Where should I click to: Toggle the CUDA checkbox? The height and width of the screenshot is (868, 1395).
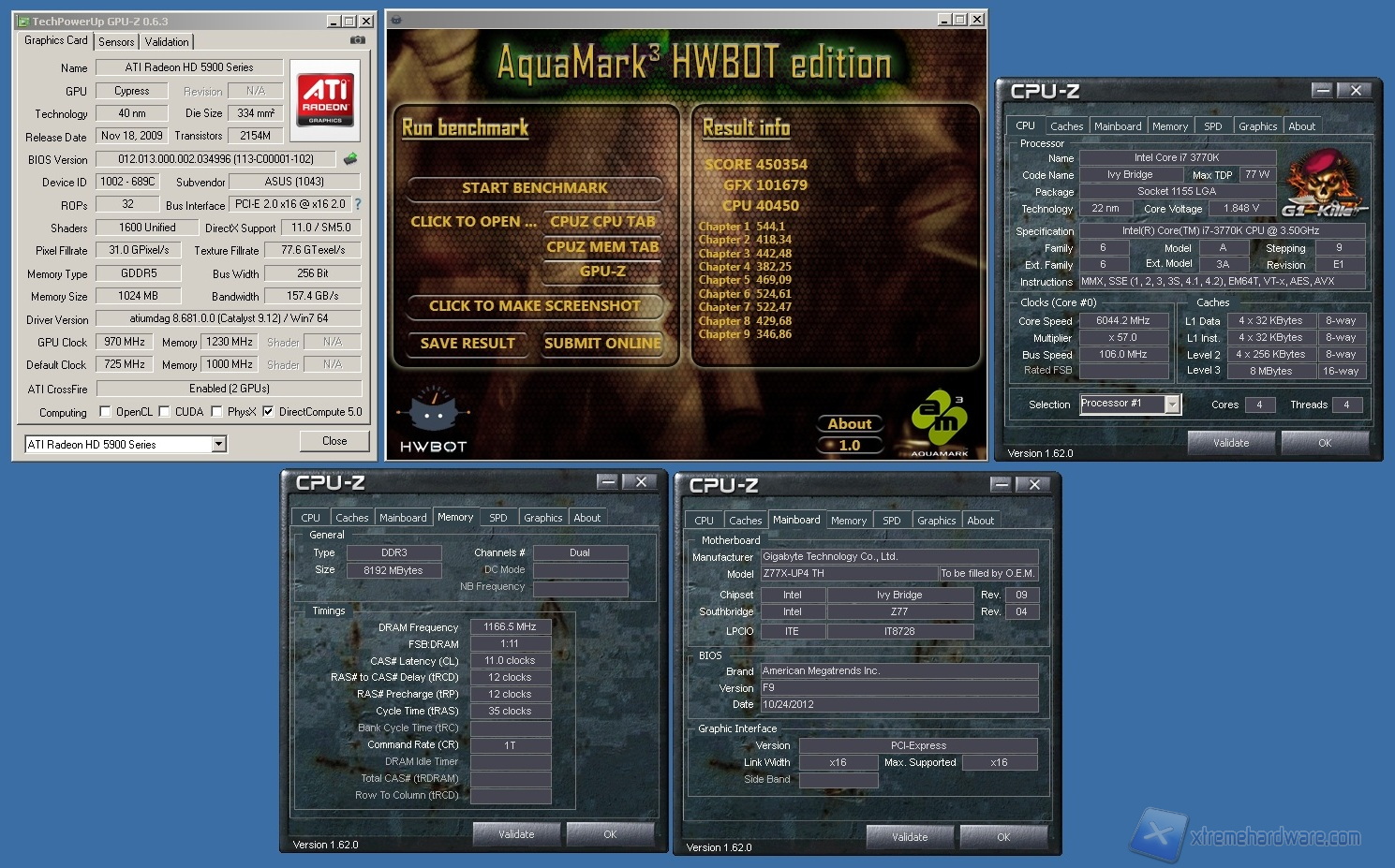[165, 412]
